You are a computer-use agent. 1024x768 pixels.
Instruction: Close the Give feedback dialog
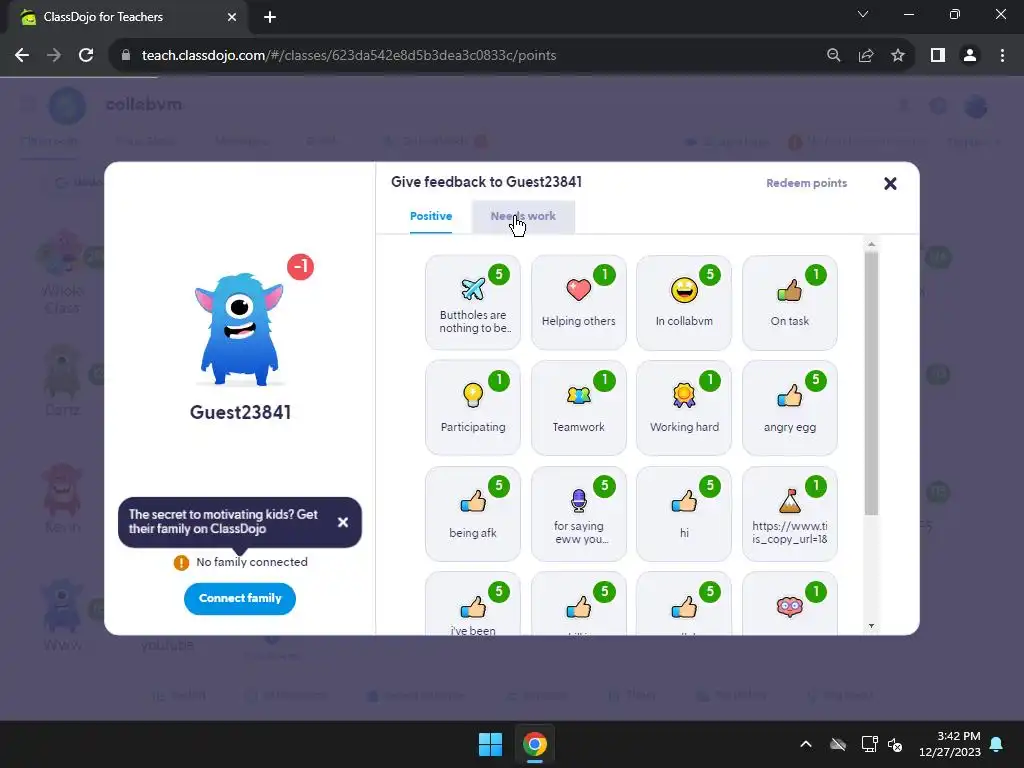(890, 184)
